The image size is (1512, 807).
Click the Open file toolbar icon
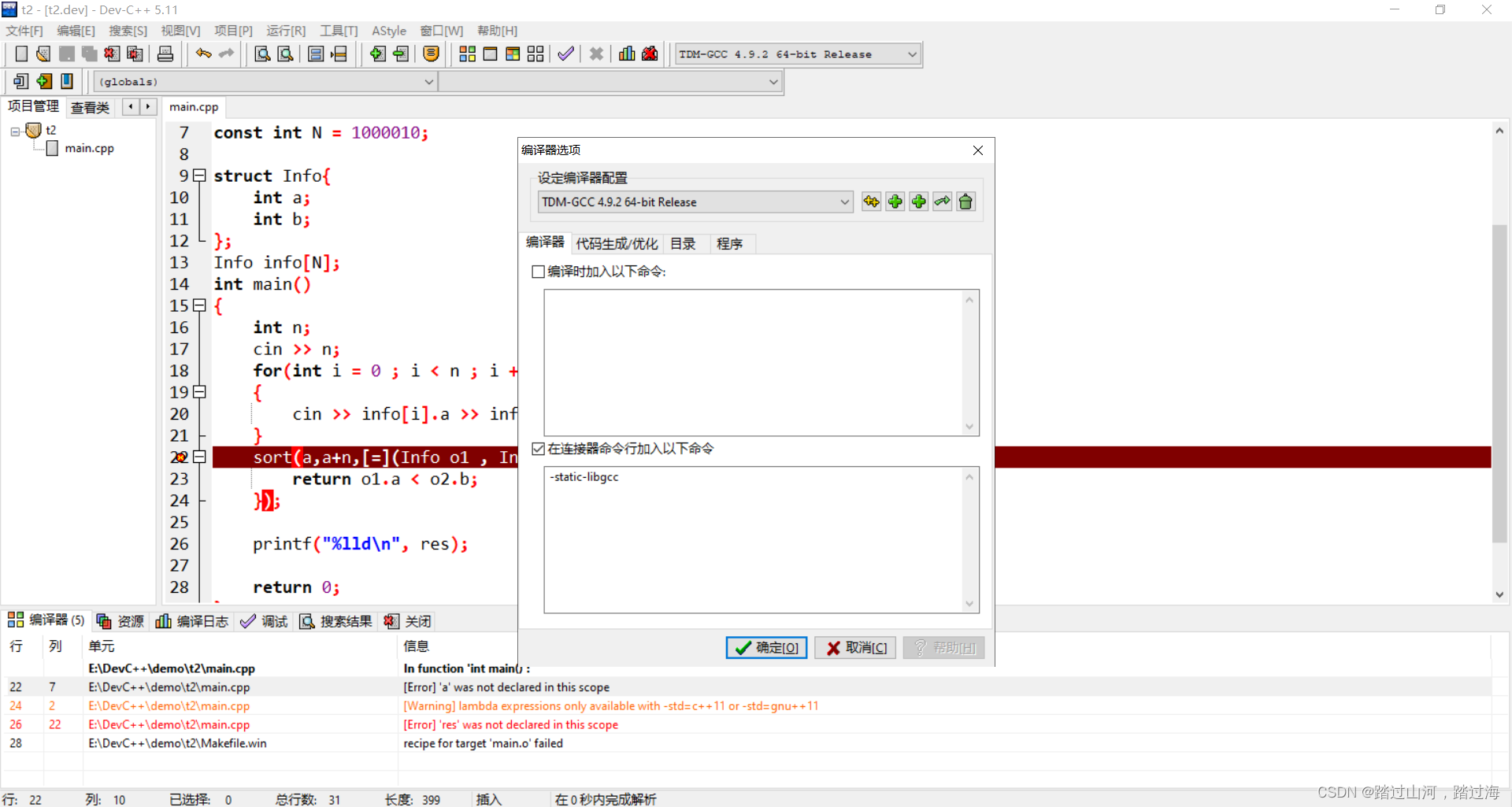point(43,54)
